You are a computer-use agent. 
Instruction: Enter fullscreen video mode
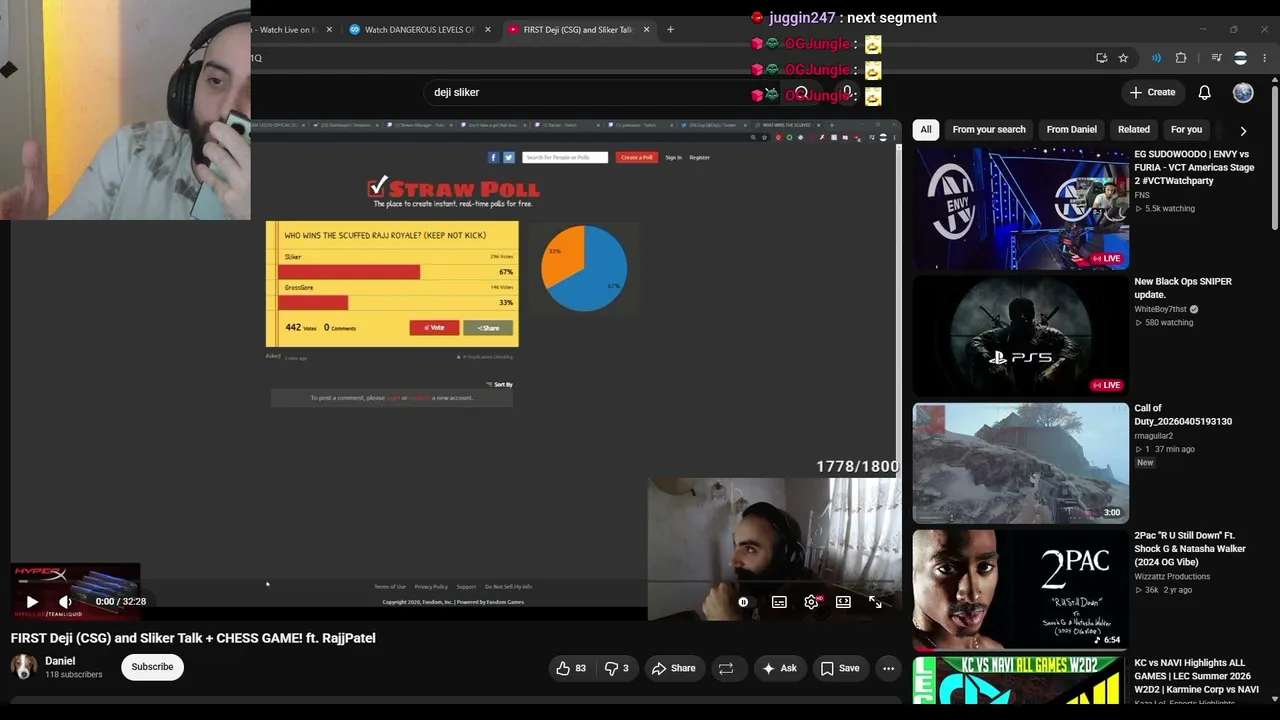coord(875,602)
